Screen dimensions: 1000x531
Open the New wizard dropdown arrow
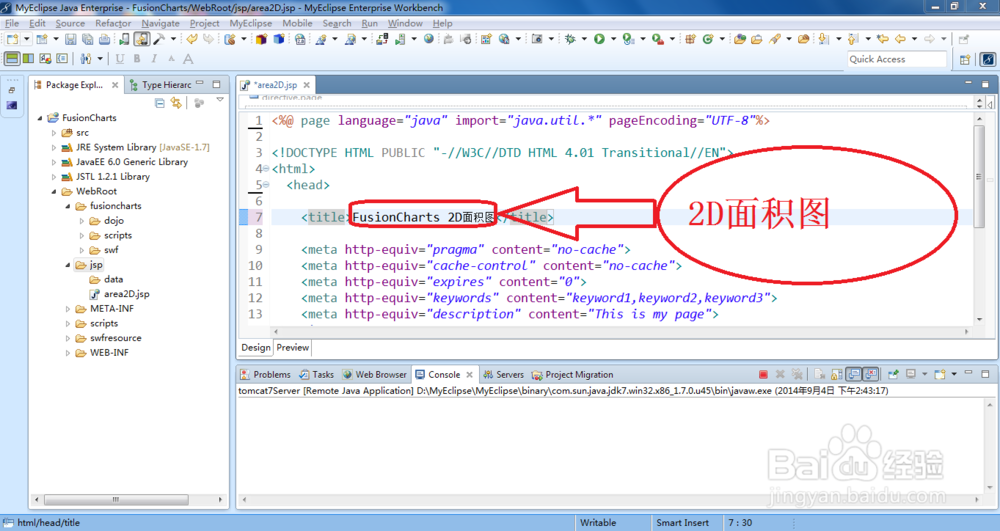point(27,39)
